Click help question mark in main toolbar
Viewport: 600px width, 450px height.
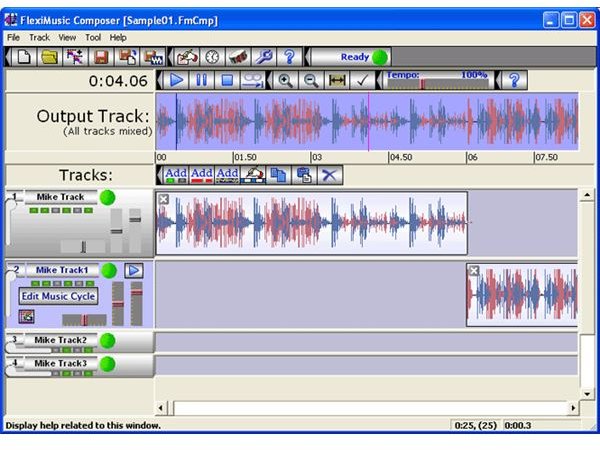(289, 57)
